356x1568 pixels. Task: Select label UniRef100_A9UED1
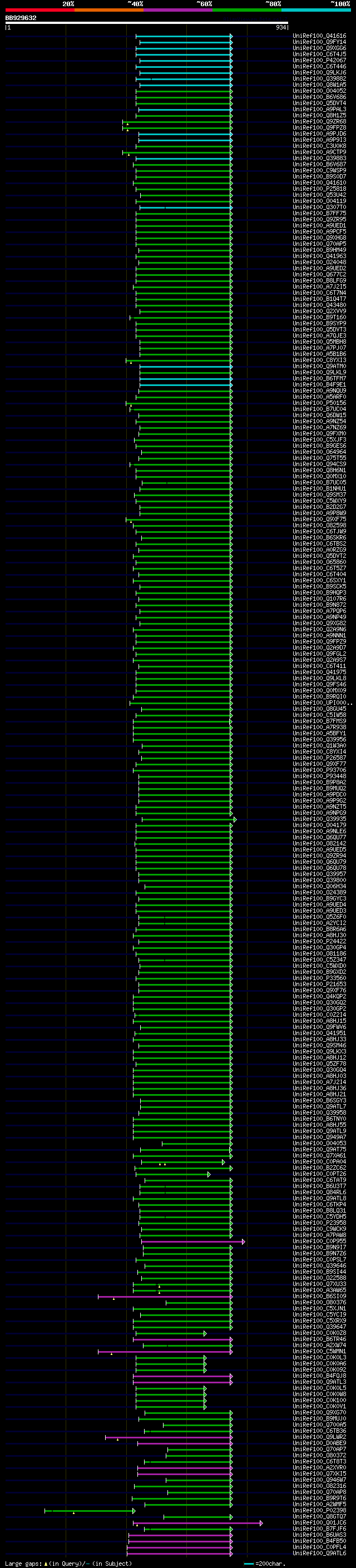pyautogui.click(x=319, y=226)
